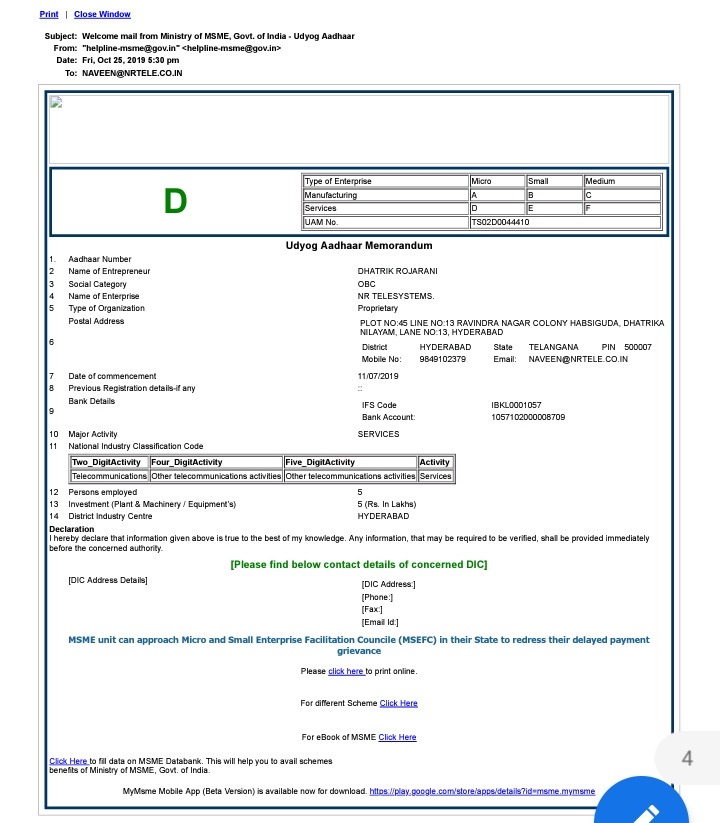
Task: Open Click Here link for different Scheme
Action: [x=398, y=704]
